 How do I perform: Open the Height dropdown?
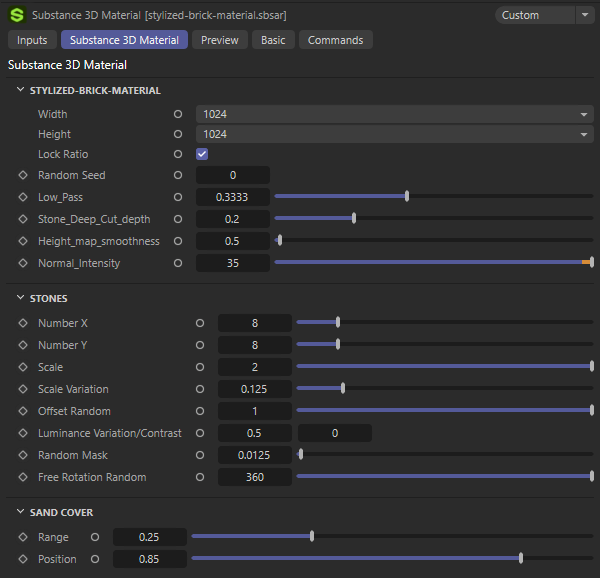coord(395,134)
